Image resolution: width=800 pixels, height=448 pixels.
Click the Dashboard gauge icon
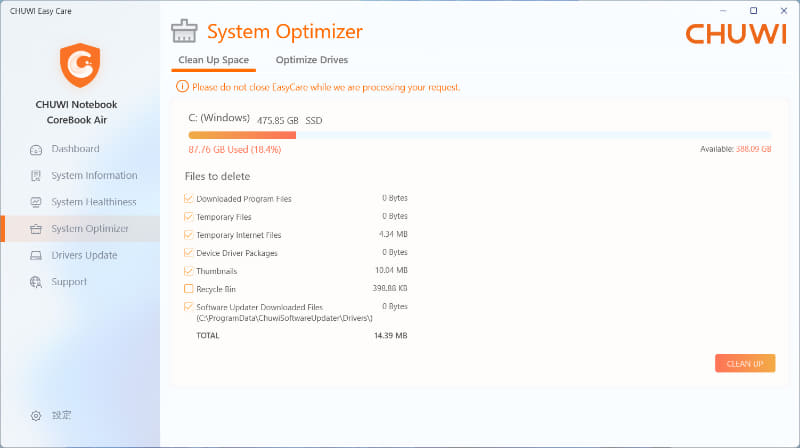click(x=36, y=150)
